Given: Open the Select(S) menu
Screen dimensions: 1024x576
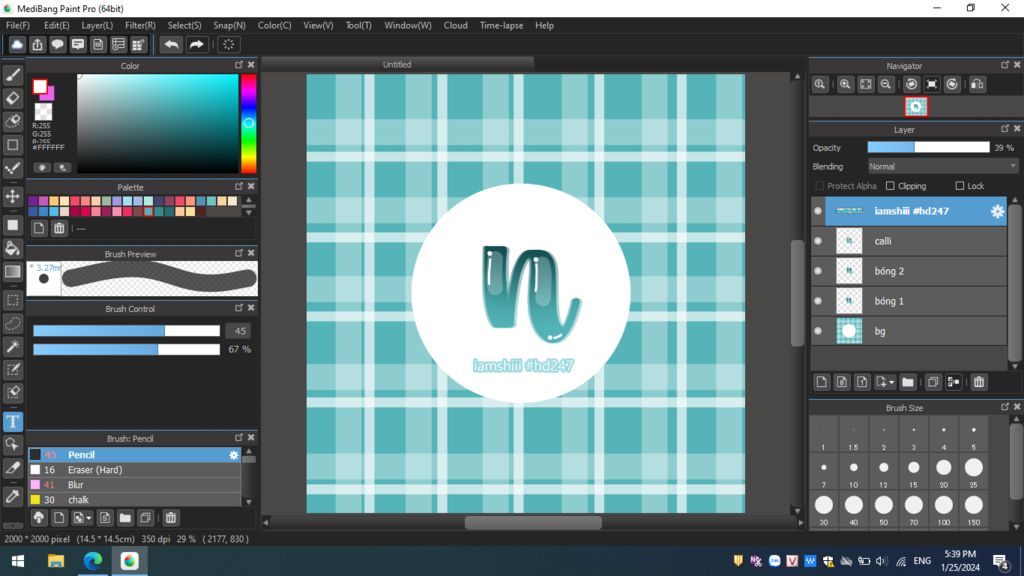Looking at the screenshot, I should click(x=184, y=25).
